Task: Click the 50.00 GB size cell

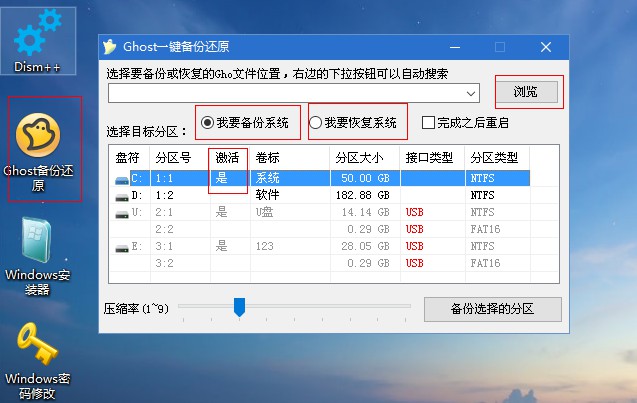Action: coord(365,178)
